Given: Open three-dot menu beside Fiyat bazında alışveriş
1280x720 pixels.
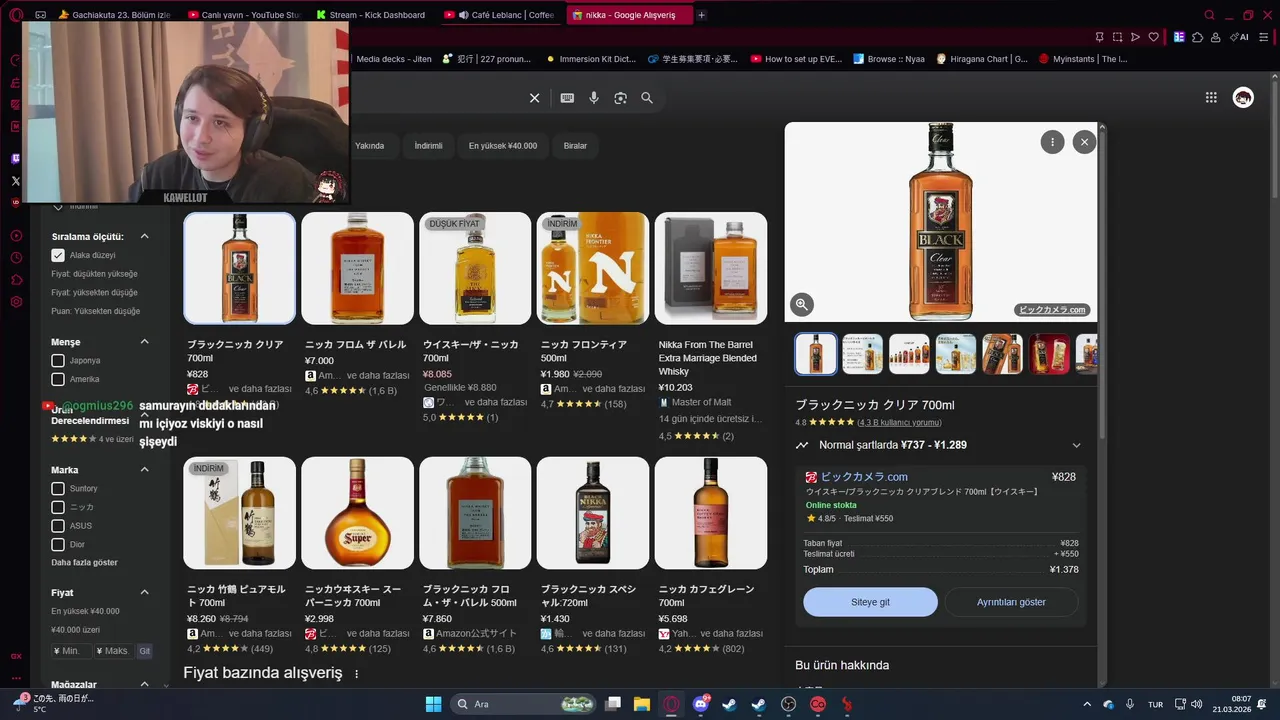Looking at the screenshot, I should click(356, 674).
